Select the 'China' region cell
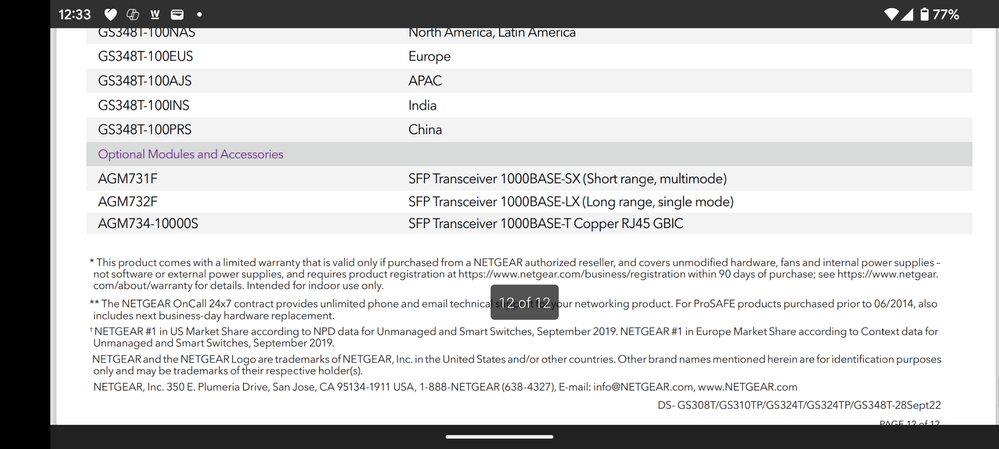 tap(425, 129)
